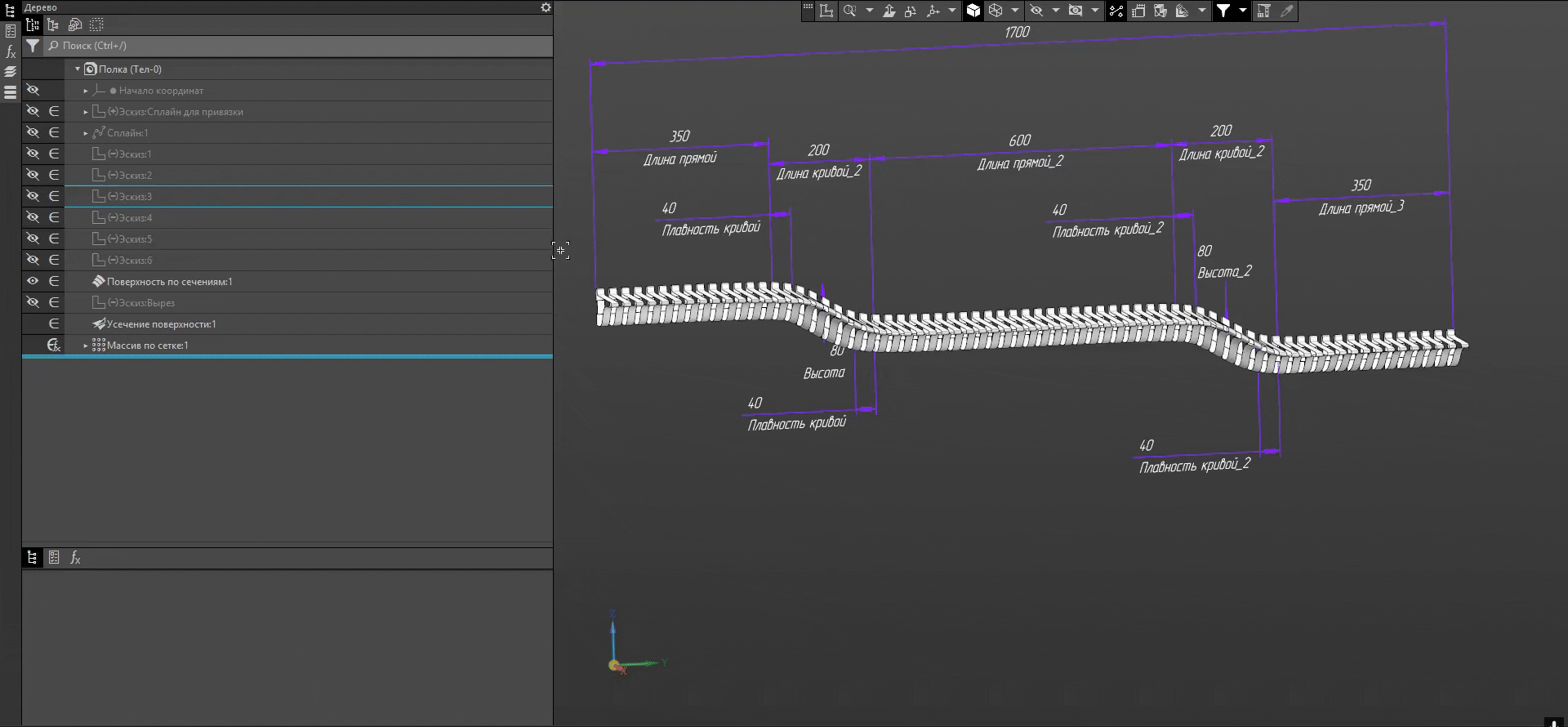
Task: Expand the Массив по сетке:1 node
Action: 86,346
